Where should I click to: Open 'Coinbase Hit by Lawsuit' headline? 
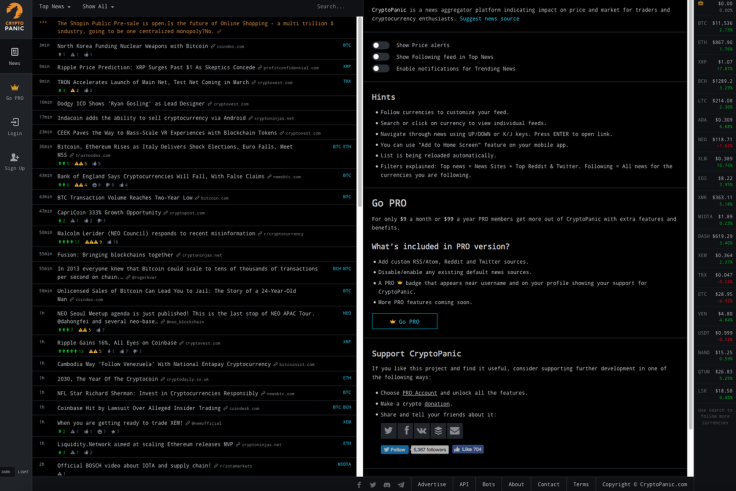point(138,408)
